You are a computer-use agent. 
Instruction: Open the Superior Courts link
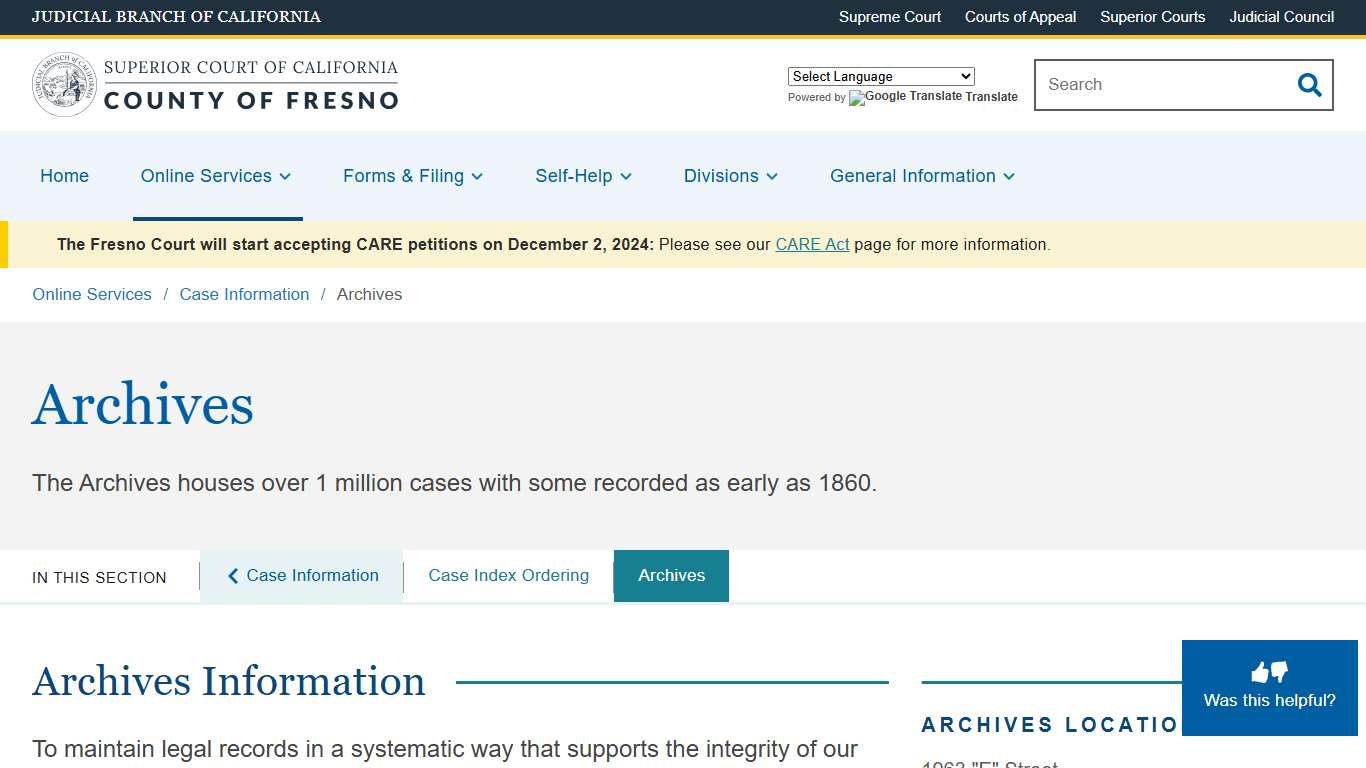point(1152,17)
